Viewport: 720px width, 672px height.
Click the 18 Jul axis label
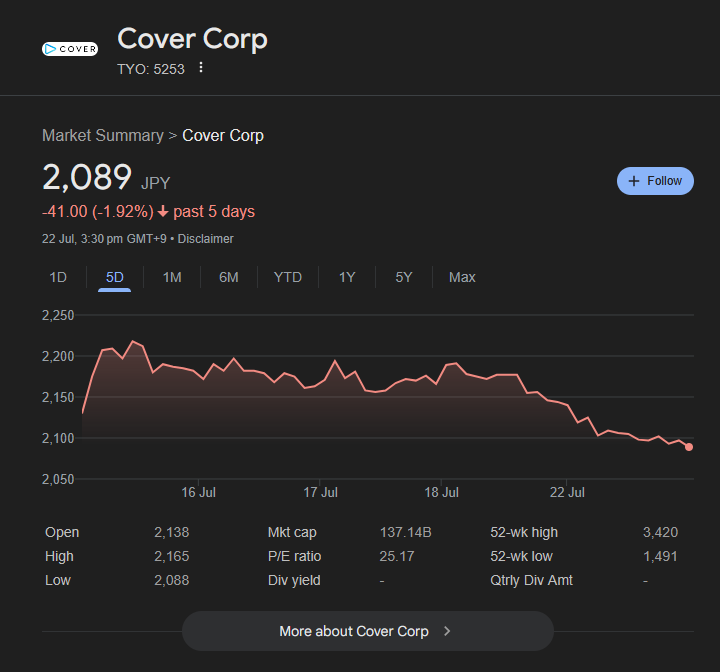pyautogui.click(x=441, y=492)
